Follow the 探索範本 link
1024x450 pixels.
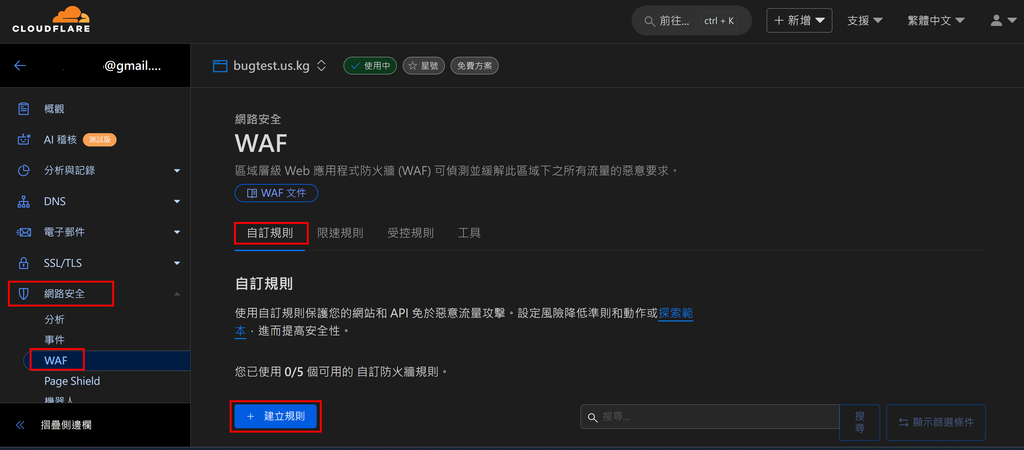click(676, 313)
